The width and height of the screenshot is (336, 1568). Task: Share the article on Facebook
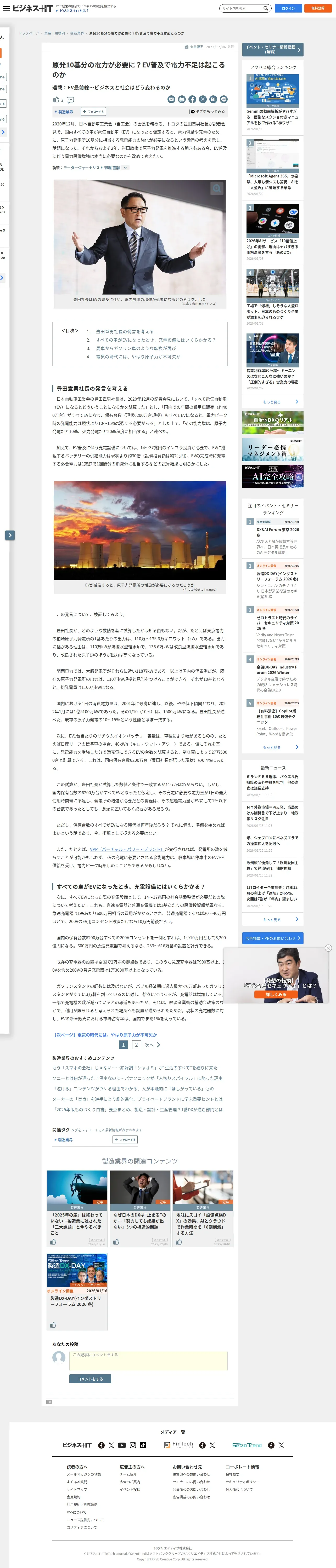point(192,99)
